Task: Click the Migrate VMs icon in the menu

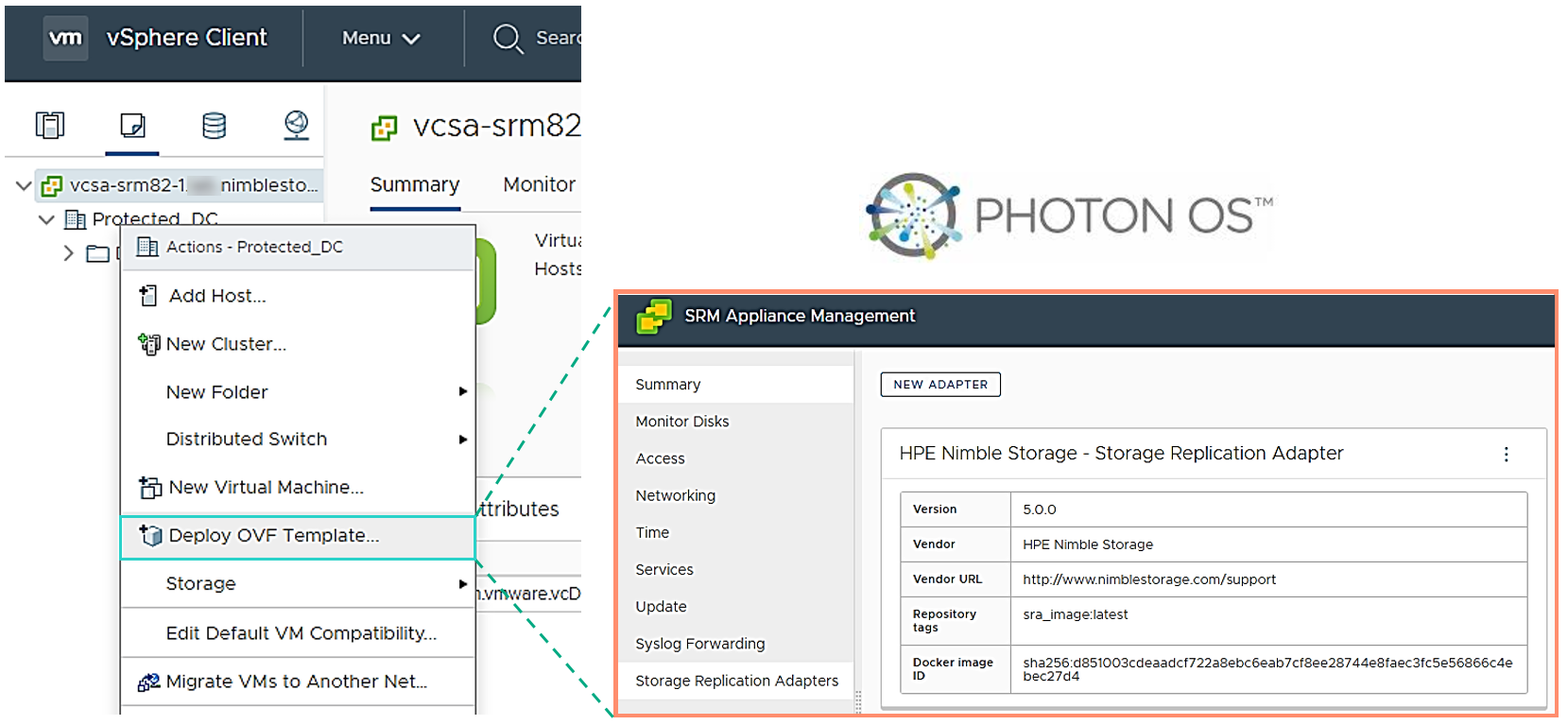Action: click(148, 682)
